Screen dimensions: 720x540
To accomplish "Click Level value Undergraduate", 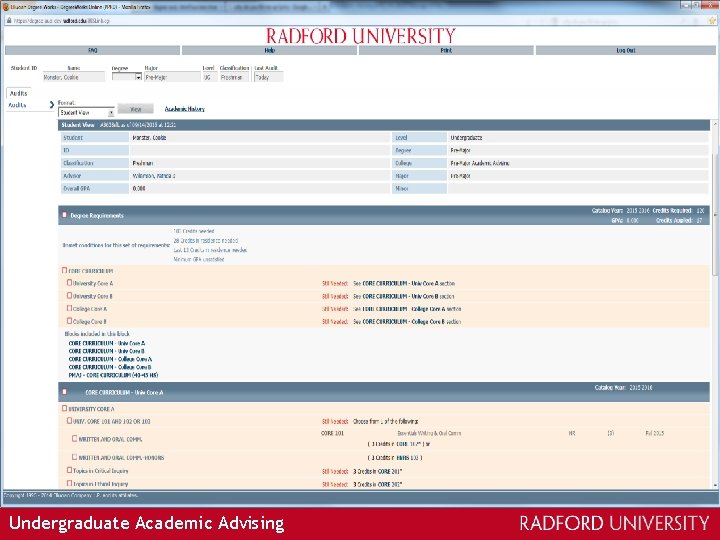I will pyautogui.click(x=466, y=138).
